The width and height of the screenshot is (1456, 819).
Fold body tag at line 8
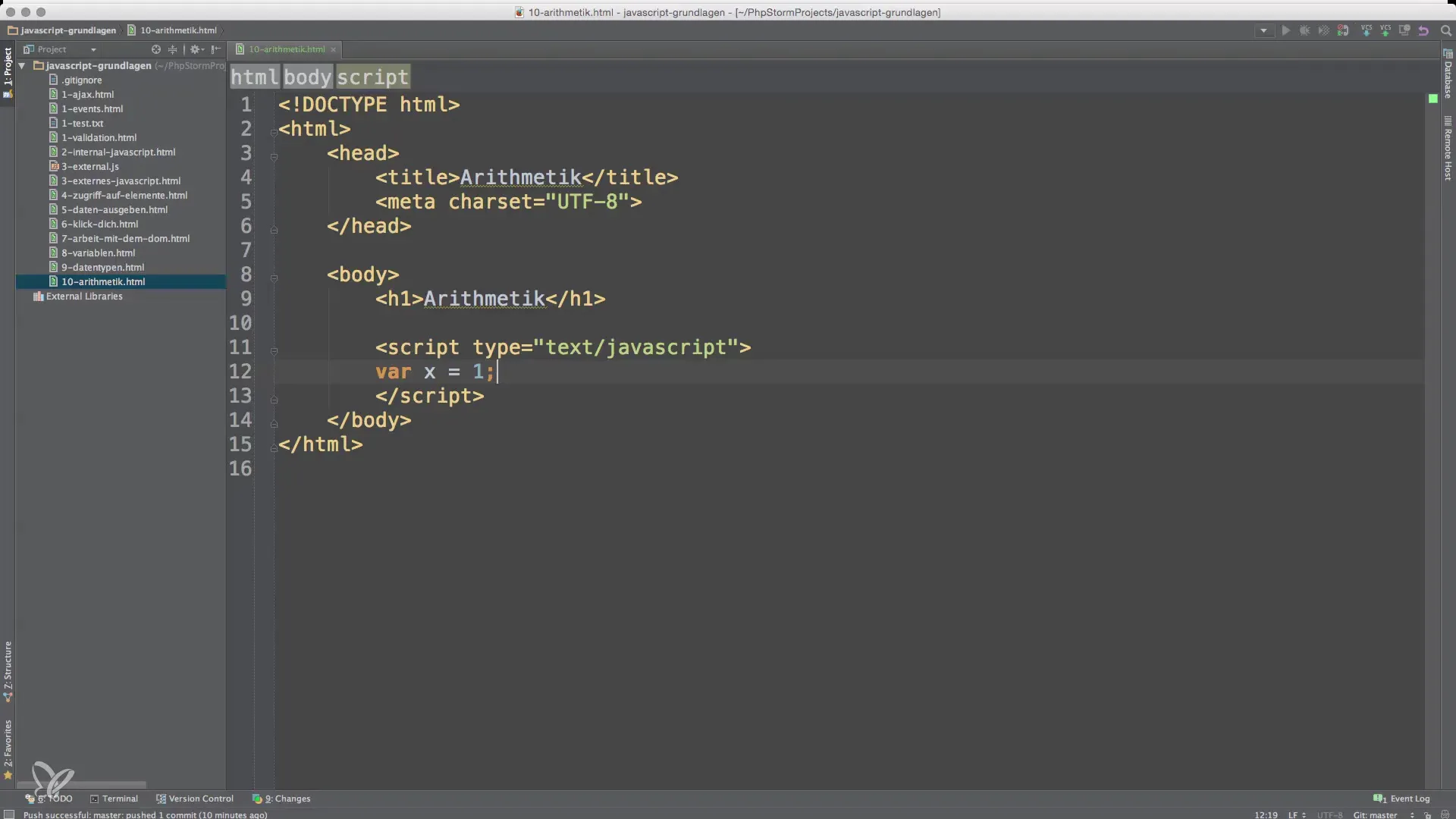coord(274,278)
